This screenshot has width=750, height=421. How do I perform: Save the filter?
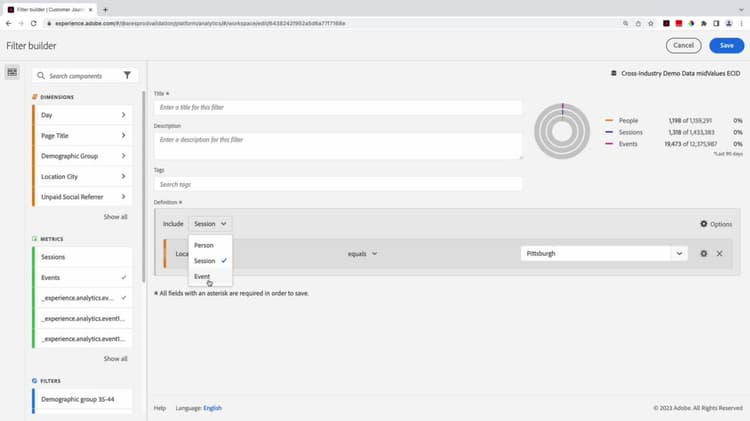(727, 45)
